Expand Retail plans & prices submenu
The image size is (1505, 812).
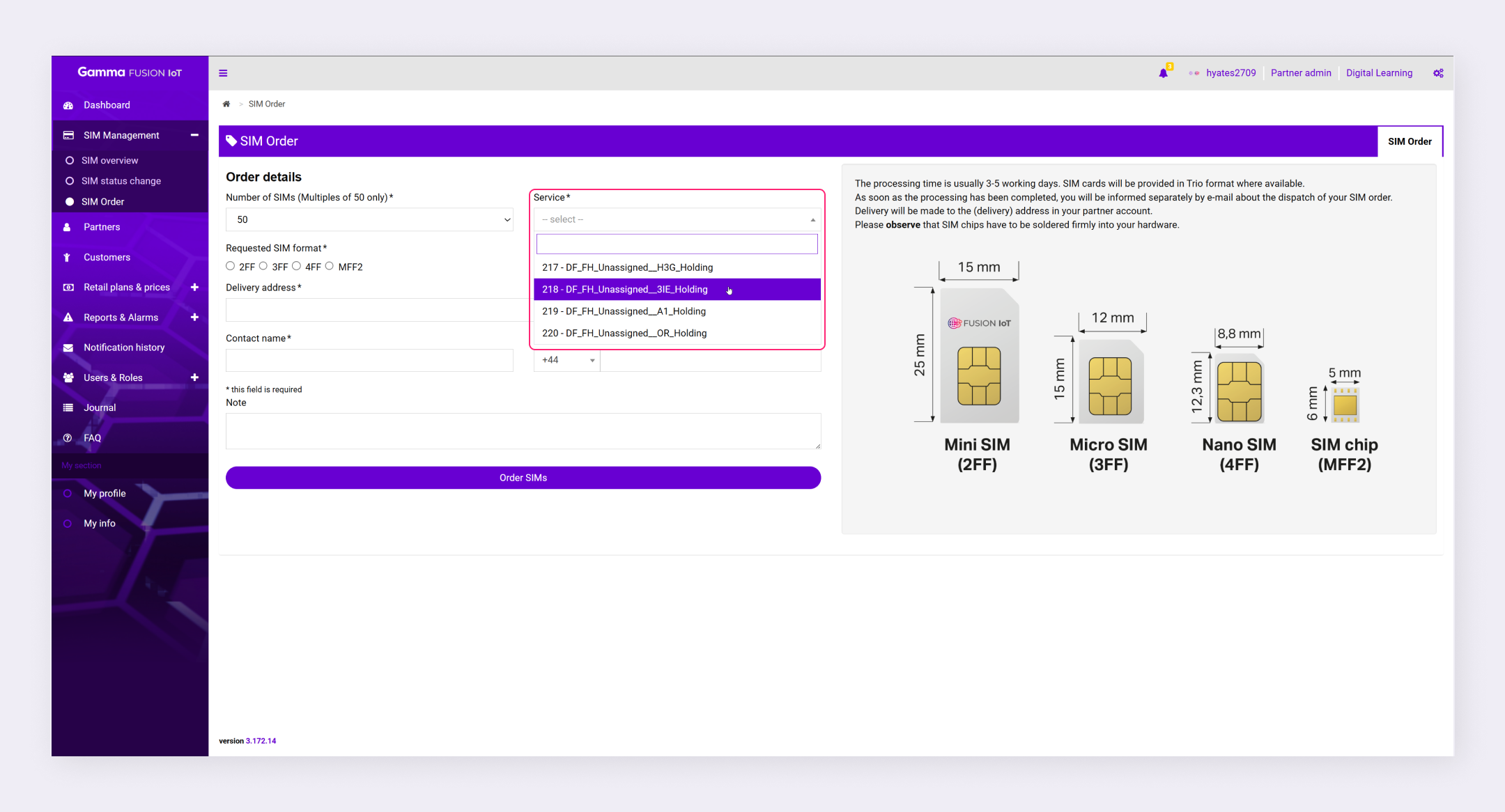point(194,287)
